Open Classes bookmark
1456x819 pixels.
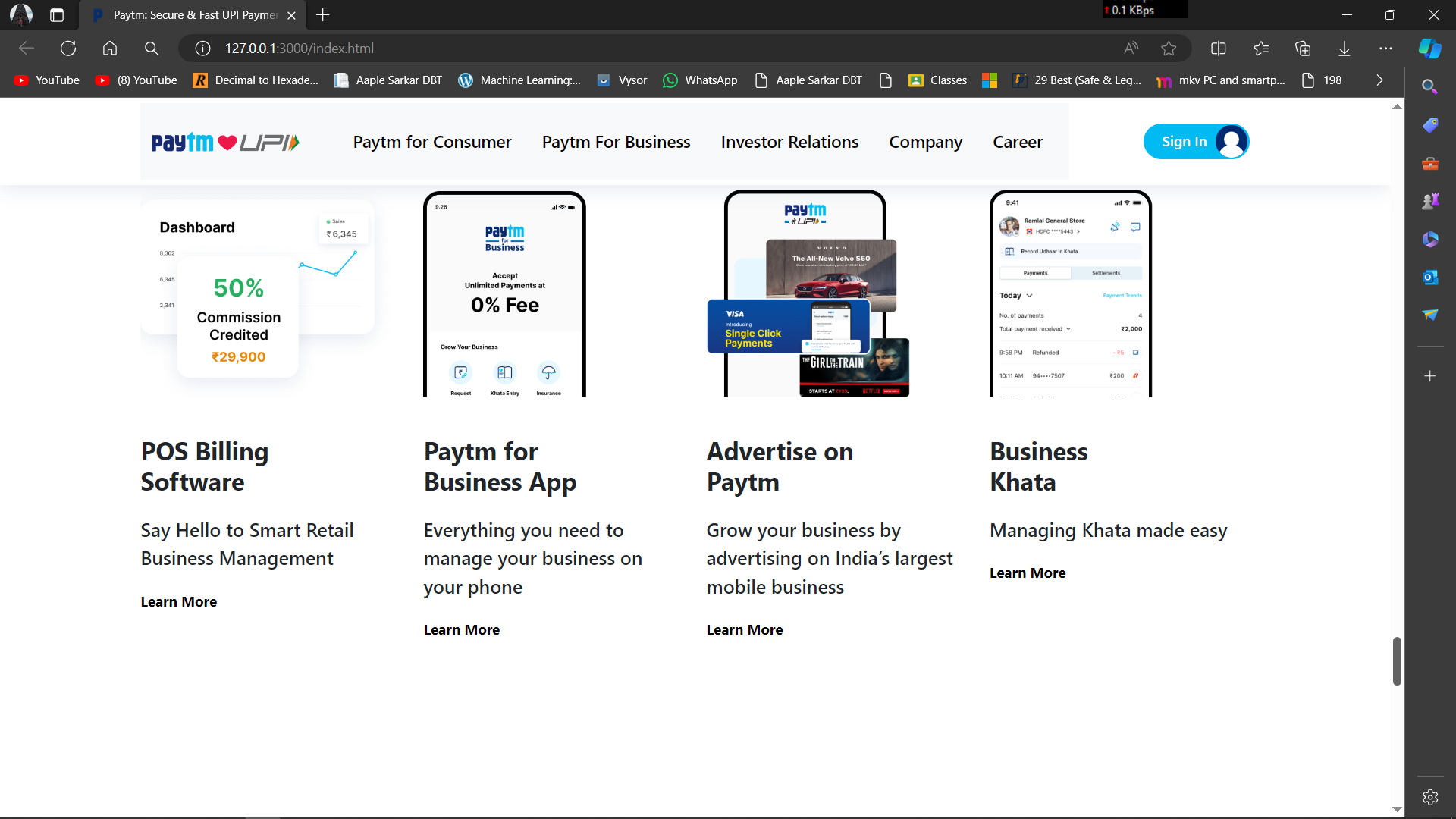pos(938,80)
